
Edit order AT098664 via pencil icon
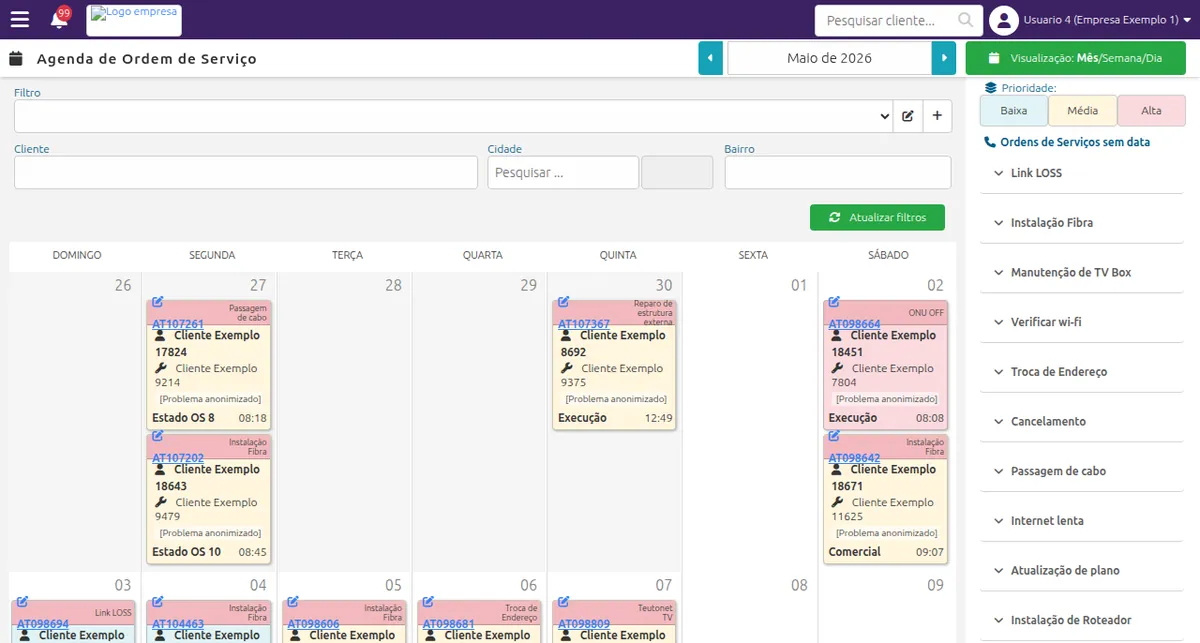click(834, 301)
